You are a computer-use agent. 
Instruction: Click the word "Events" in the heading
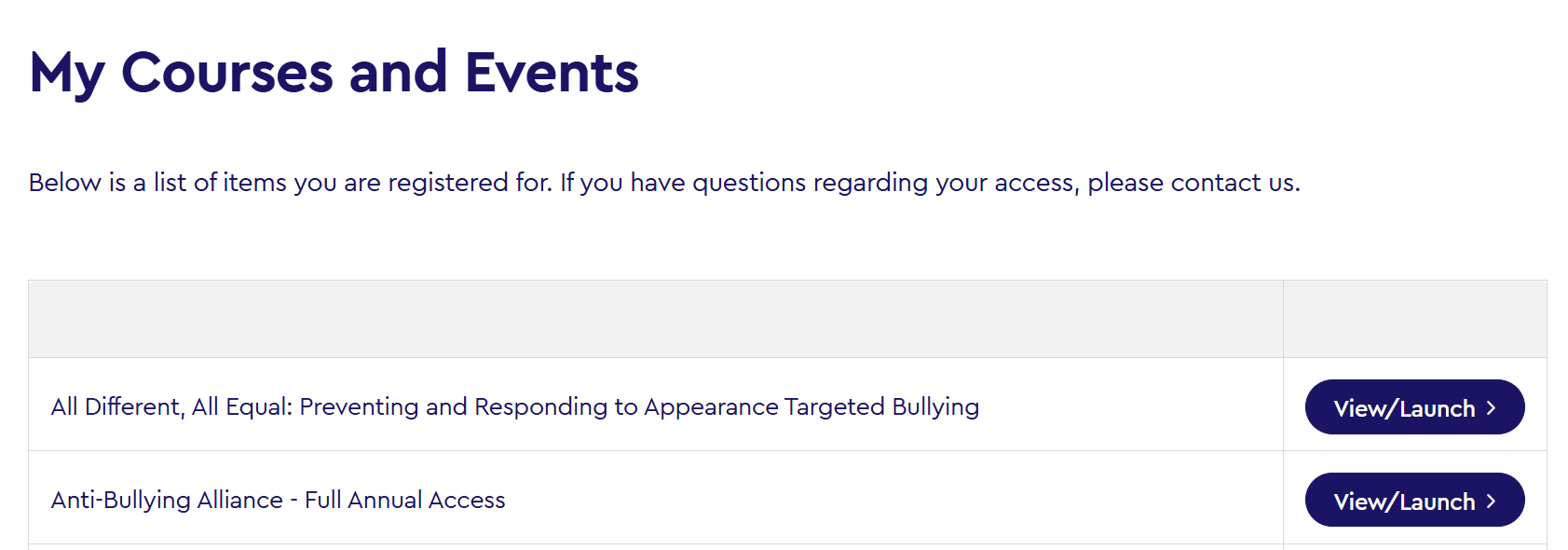pyautogui.click(x=552, y=73)
